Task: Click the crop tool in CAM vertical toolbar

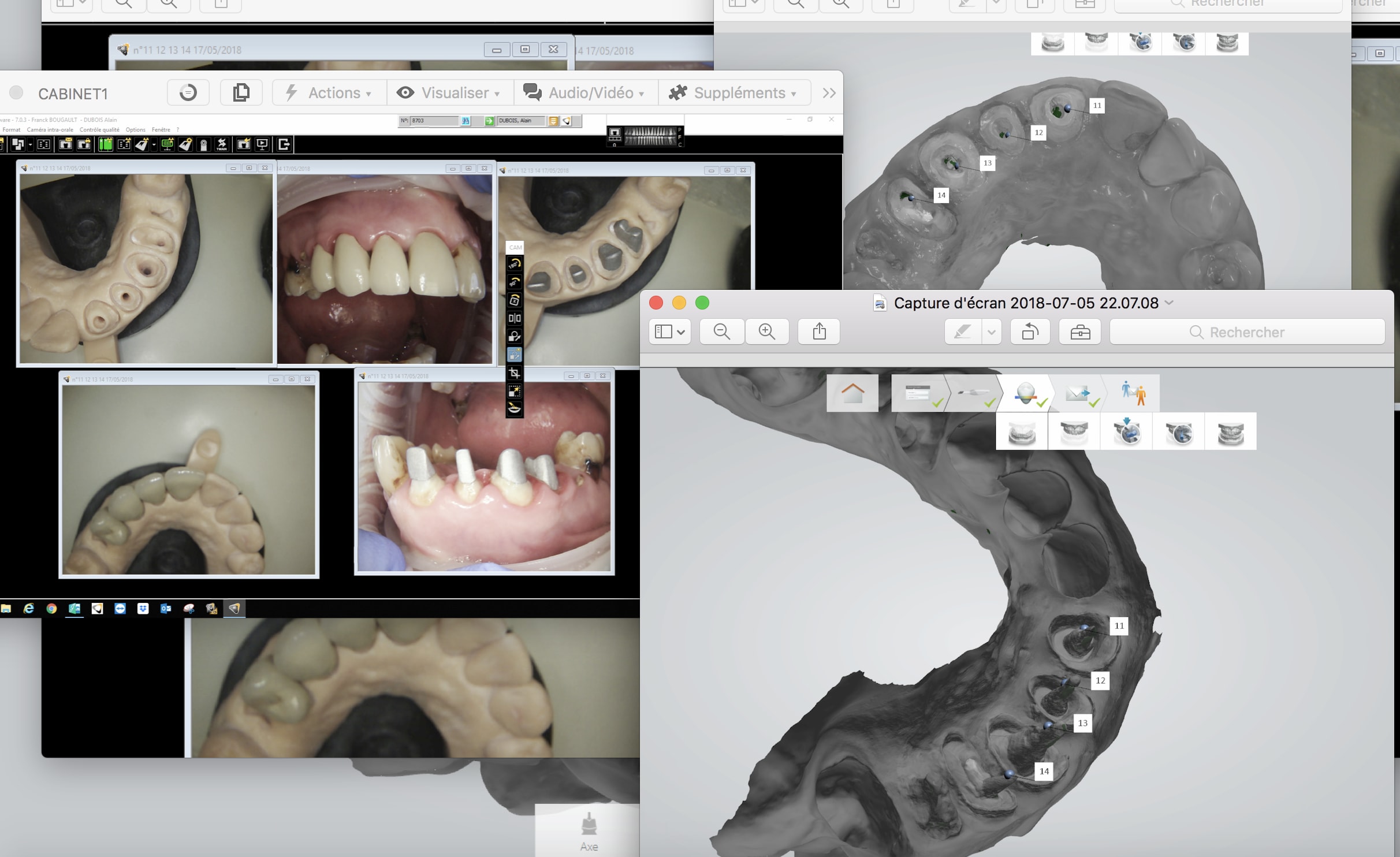Action: tap(514, 373)
